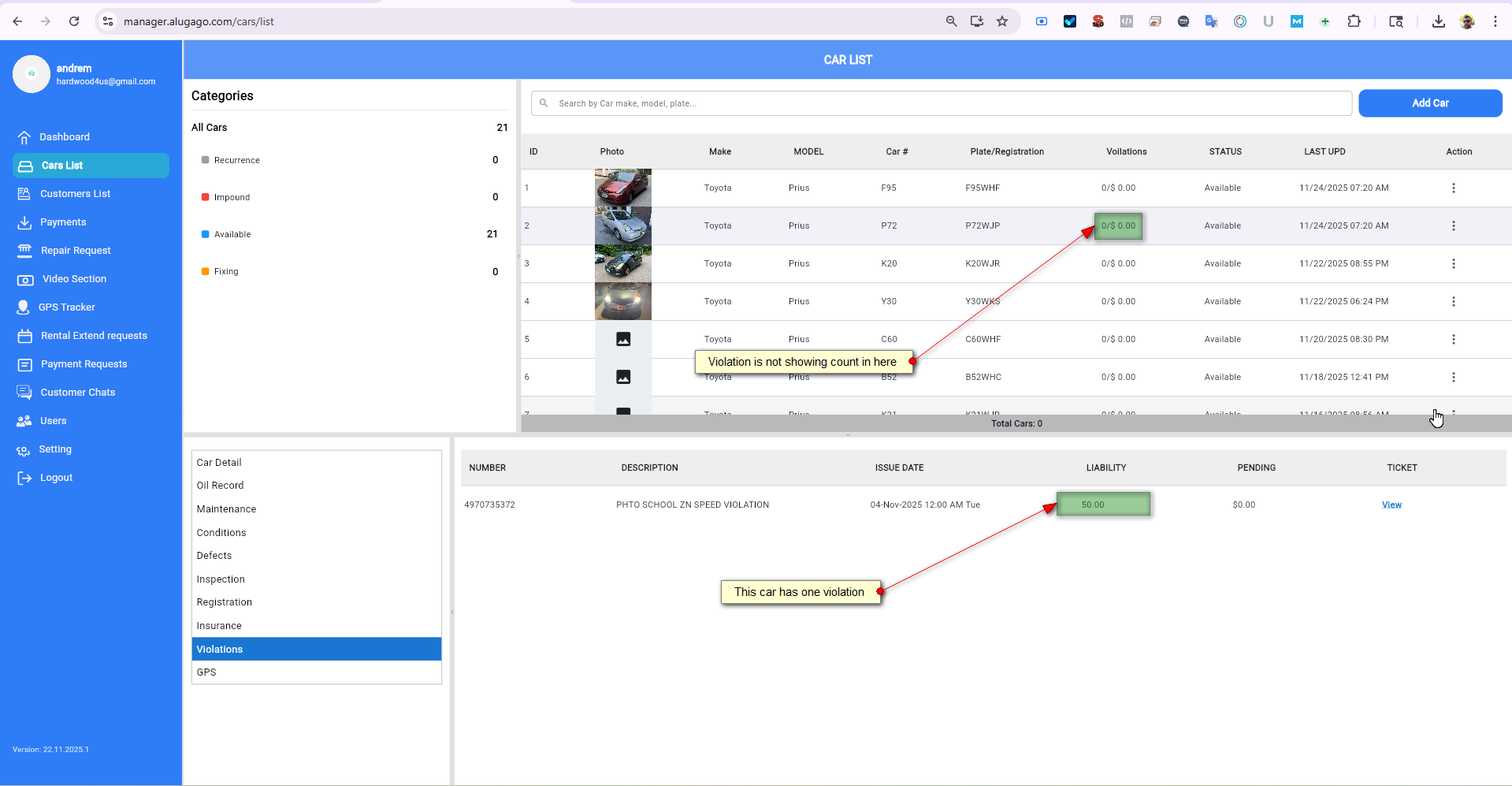Filter by red Impound category
The height and width of the screenshot is (786, 1512).
point(232,197)
